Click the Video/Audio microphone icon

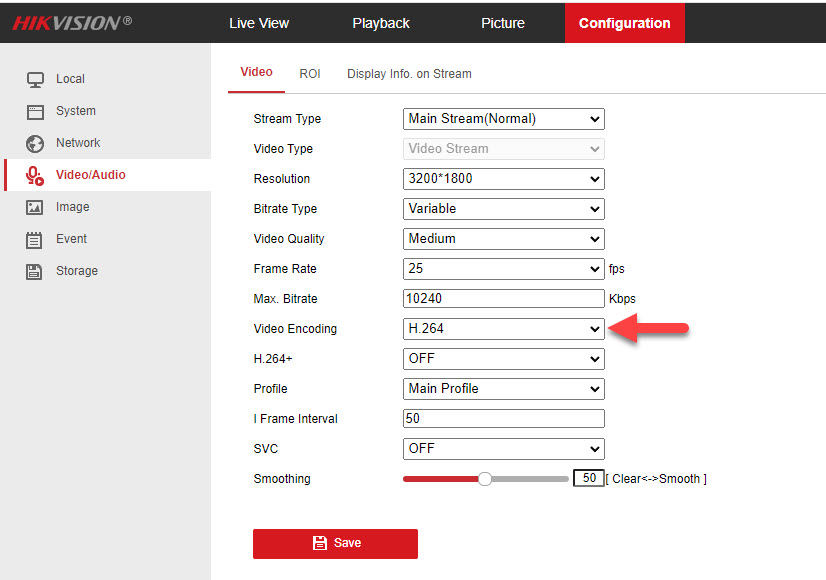point(35,176)
